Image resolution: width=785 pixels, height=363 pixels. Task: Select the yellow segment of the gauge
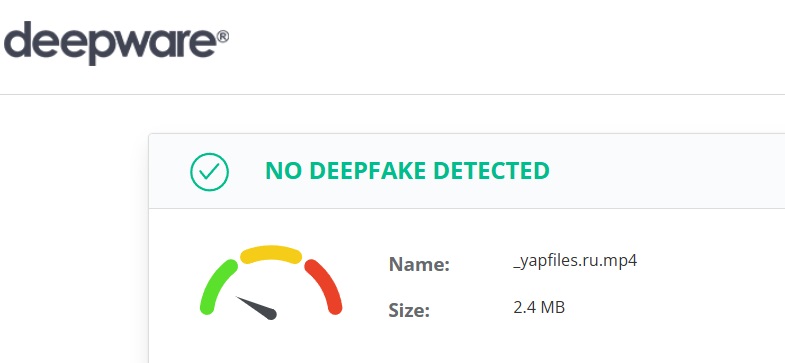(271, 254)
